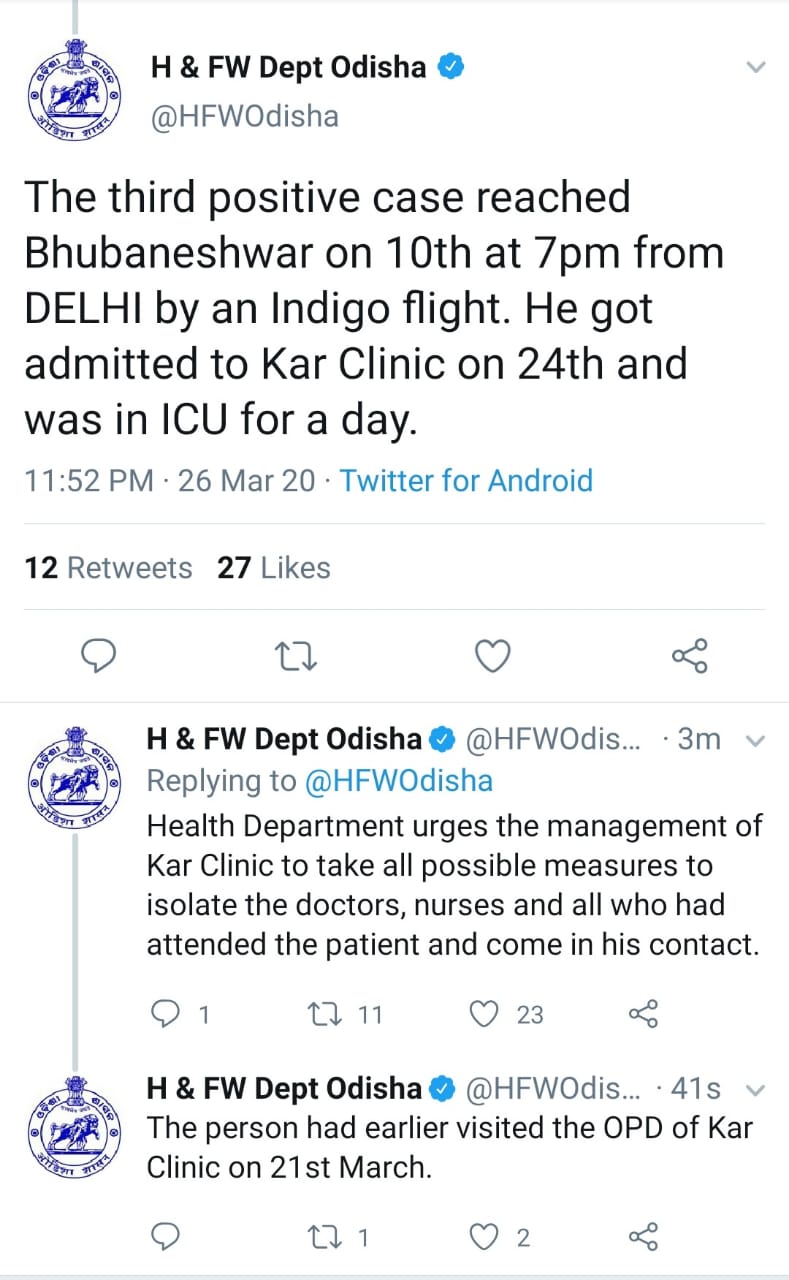
Task: View the 12 Retweets list
Action: [108, 568]
